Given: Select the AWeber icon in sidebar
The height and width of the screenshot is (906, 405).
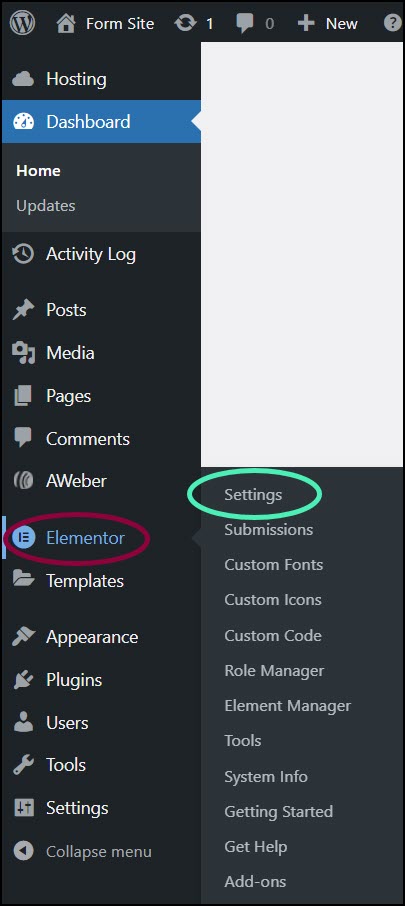Looking at the screenshot, I should click(x=23, y=481).
